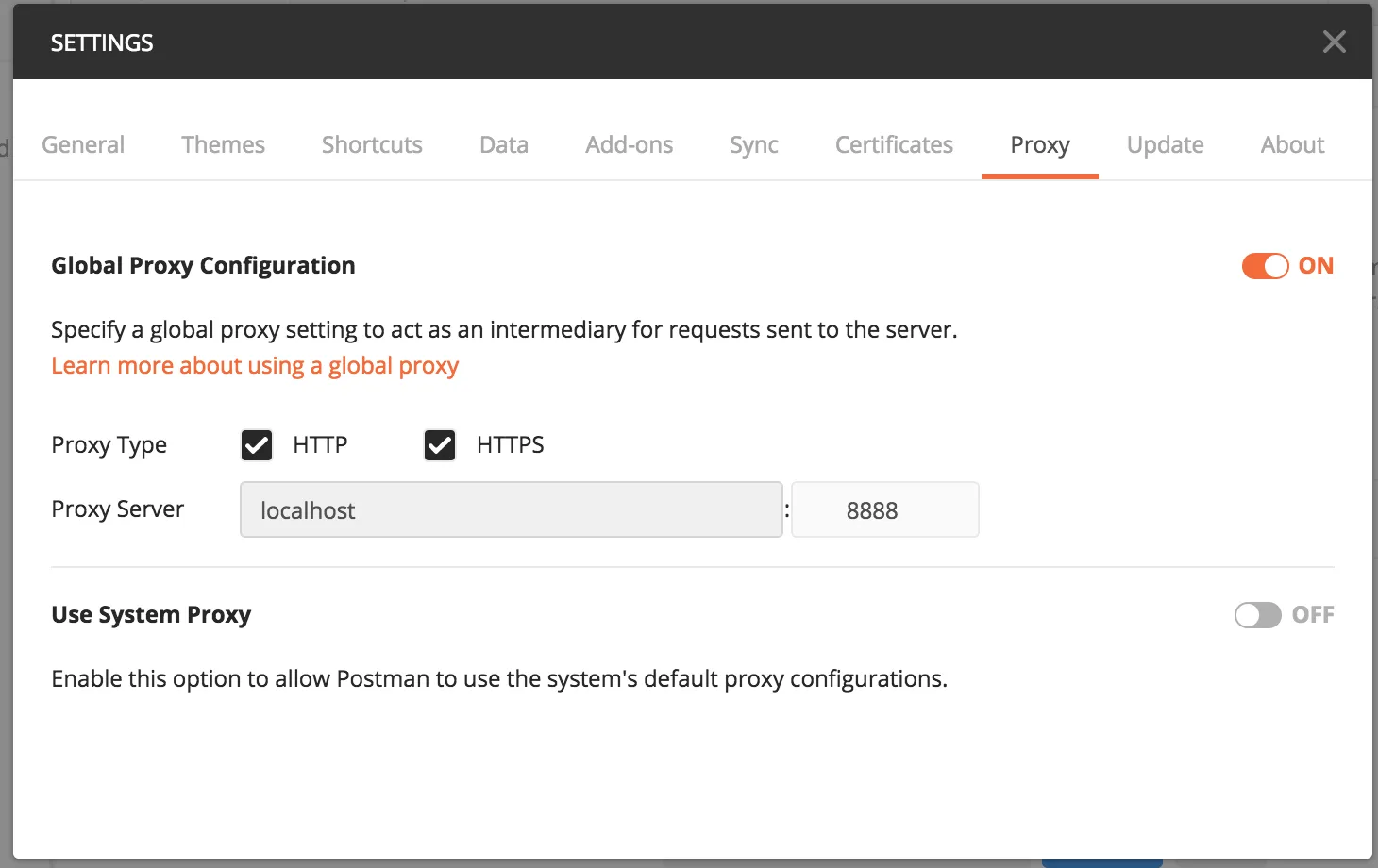Uncheck the HTTPS proxy type checkbox

pos(440,444)
